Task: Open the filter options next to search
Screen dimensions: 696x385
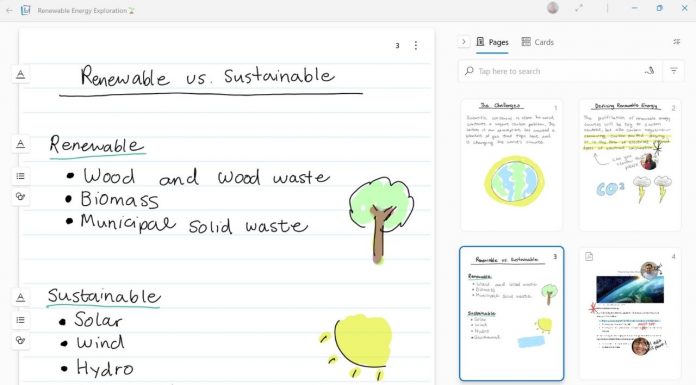Action: pos(673,71)
